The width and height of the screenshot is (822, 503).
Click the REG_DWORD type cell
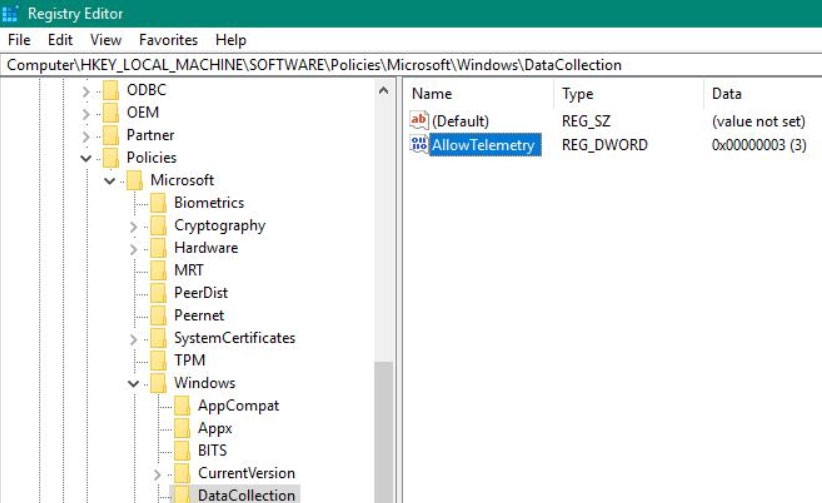click(x=604, y=145)
